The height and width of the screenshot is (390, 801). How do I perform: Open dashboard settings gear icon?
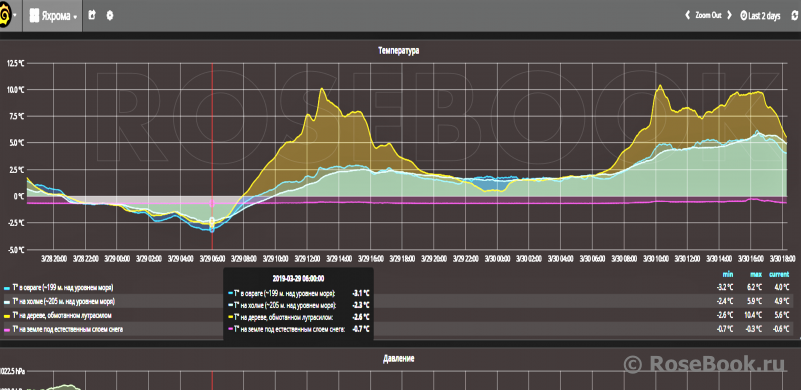pyautogui.click(x=109, y=15)
